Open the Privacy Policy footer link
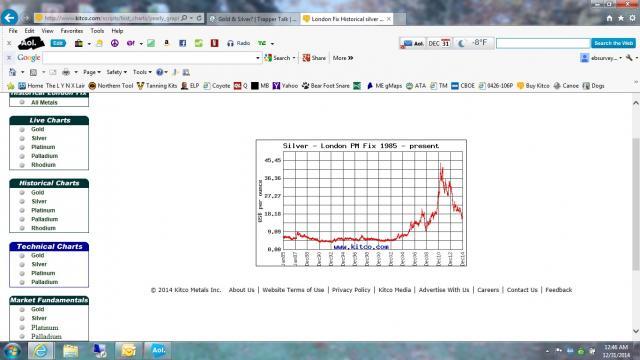 [351, 290]
